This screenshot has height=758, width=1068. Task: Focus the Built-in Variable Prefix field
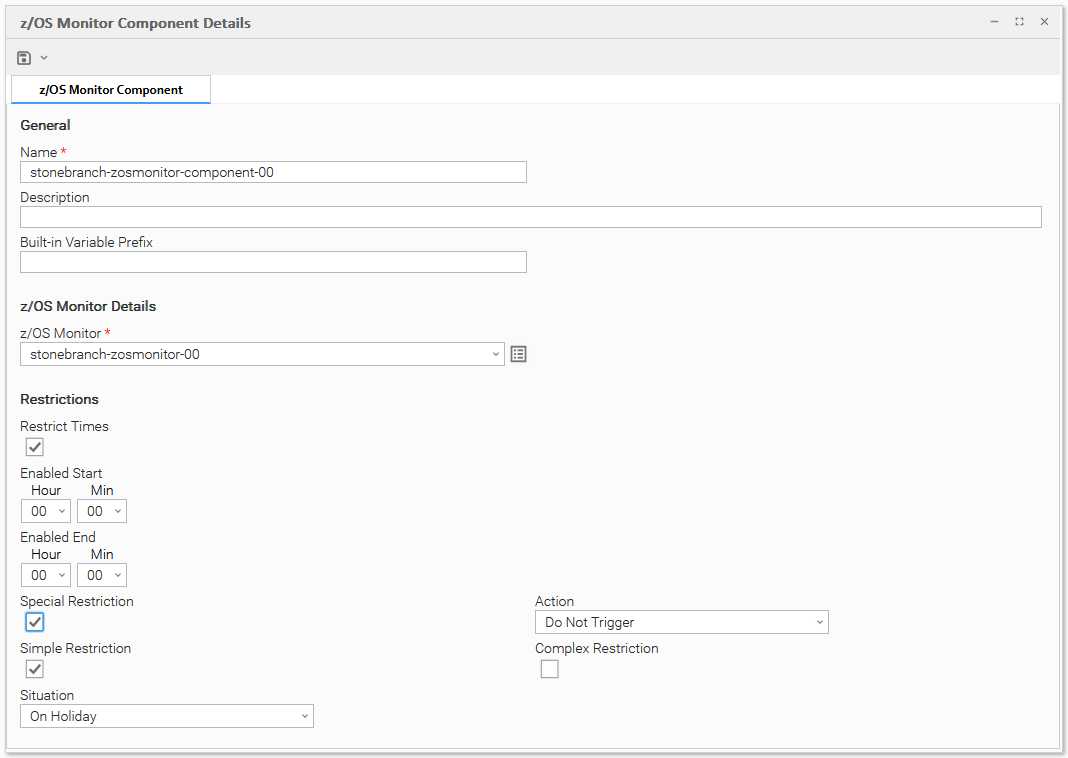click(x=273, y=262)
